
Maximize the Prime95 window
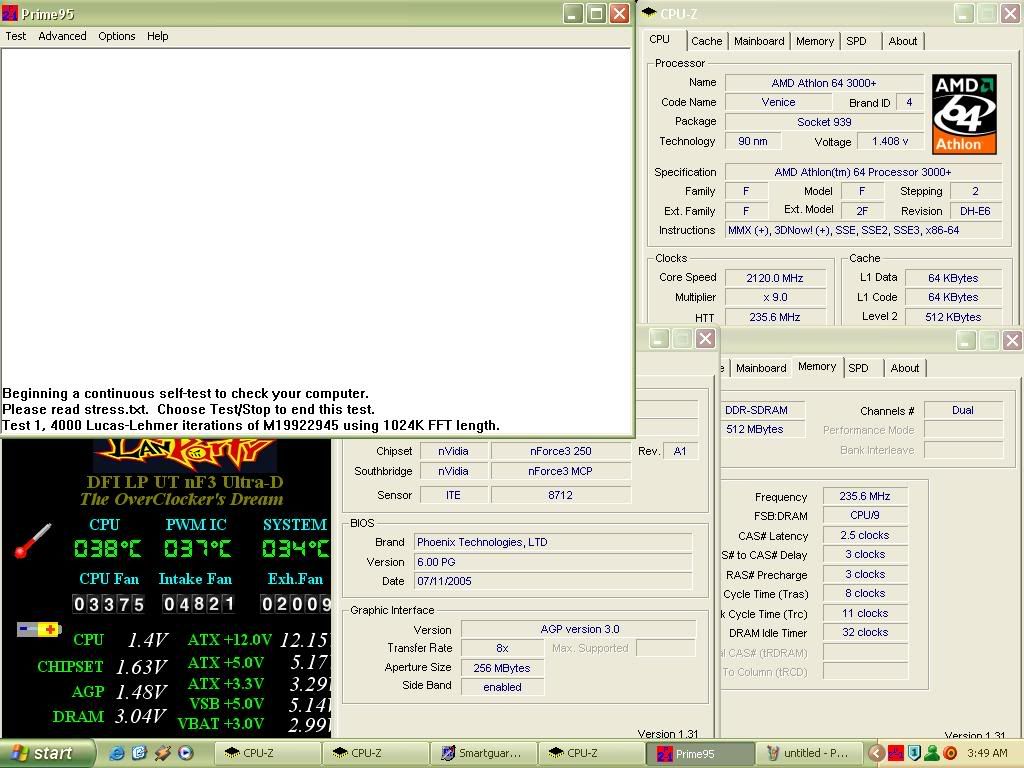pos(596,14)
